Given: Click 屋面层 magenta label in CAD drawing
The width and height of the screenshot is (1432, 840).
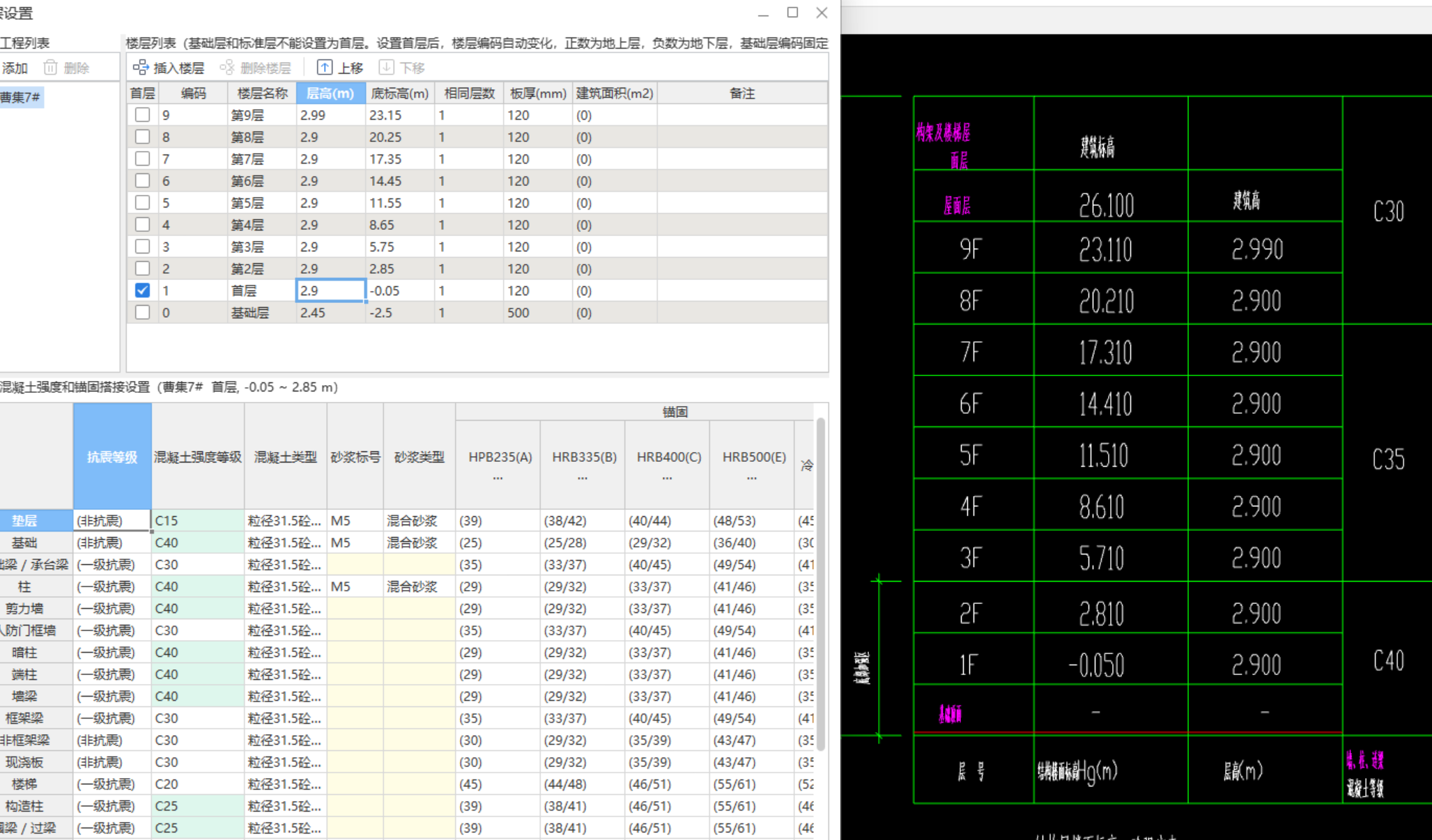Looking at the screenshot, I should pos(957,205).
